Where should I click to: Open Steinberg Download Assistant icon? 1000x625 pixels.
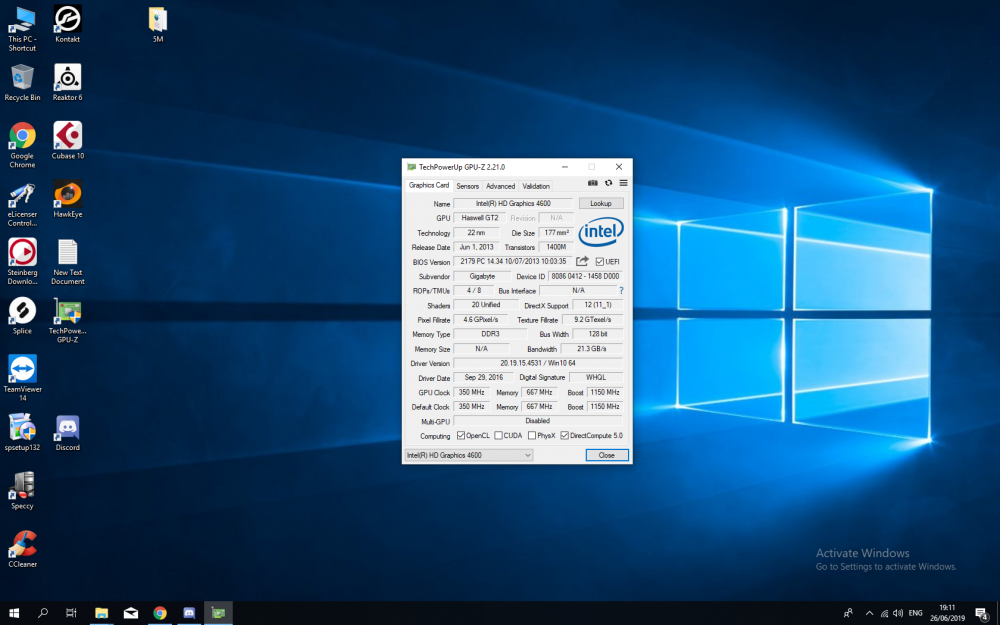click(x=22, y=261)
